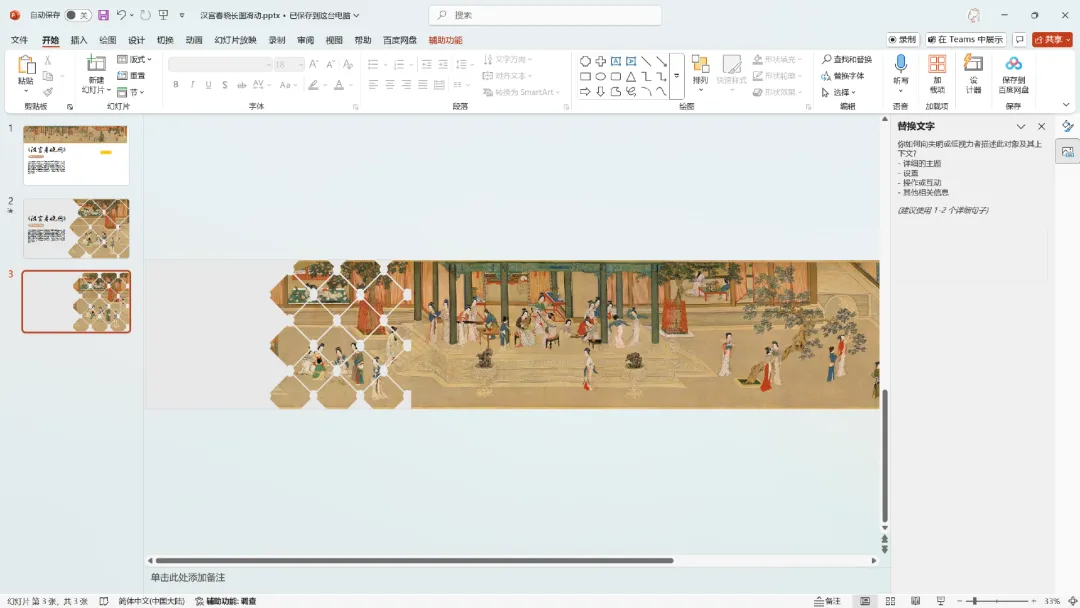The image size is (1080, 608).
Task: Open the font size dropdown
Action: click(300, 64)
